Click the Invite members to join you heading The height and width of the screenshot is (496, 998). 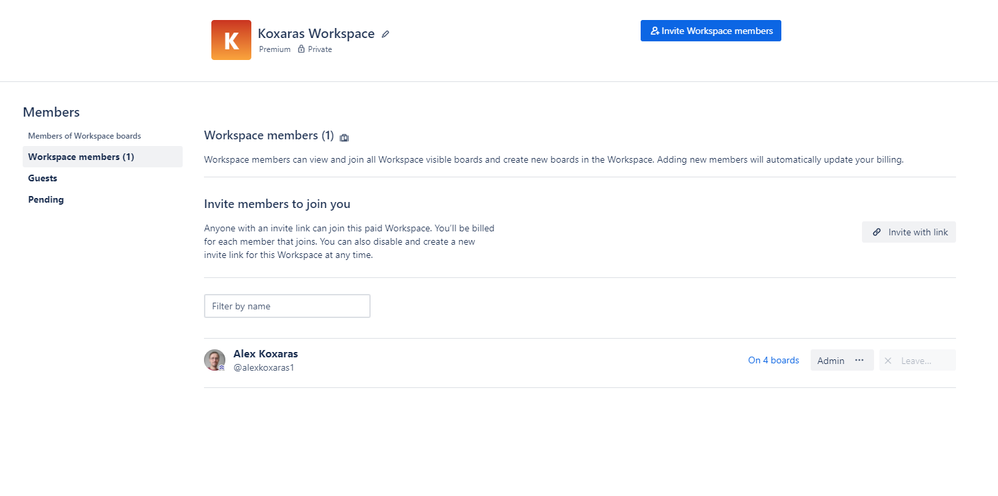pos(277,204)
